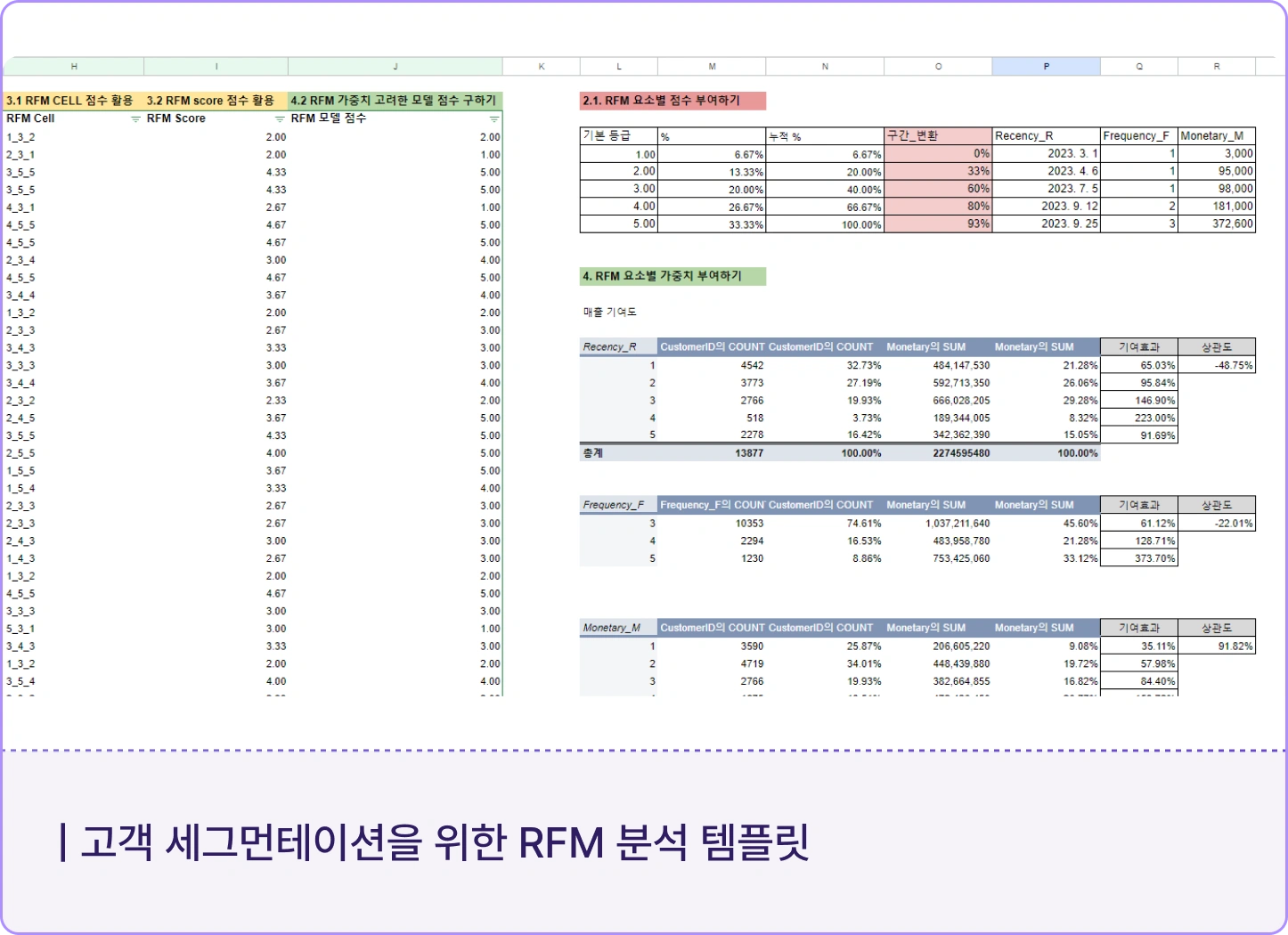Viewport: 1288px width, 935px height.
Task: Select highlighted column P header
Action: click(x=1047, y=66)
